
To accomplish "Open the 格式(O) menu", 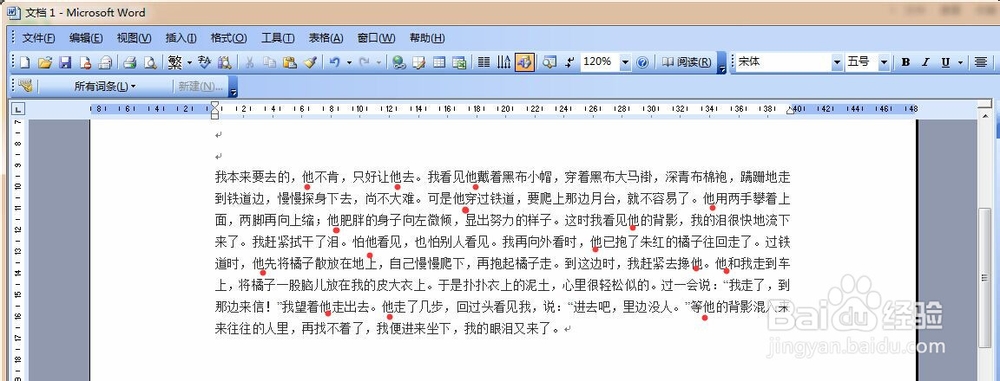I will [229, 38].
